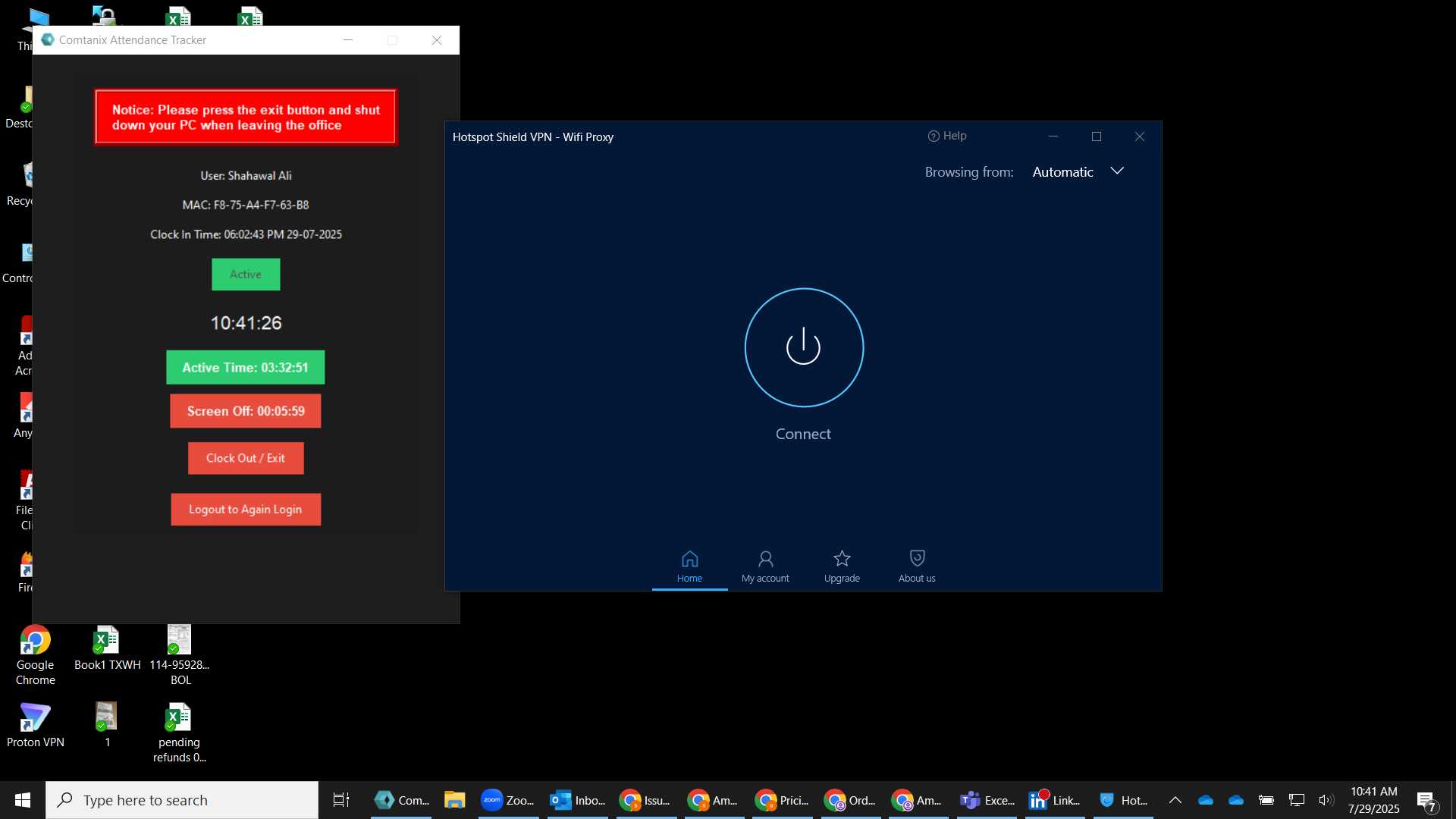Click the Connect power button in Hotspot Shield

click(804, 347)
